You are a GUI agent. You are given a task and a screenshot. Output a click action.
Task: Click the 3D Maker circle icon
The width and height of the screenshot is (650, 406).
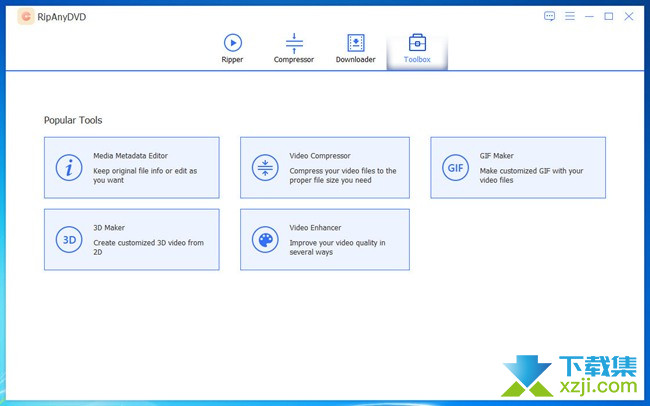[x=69, y=239]
